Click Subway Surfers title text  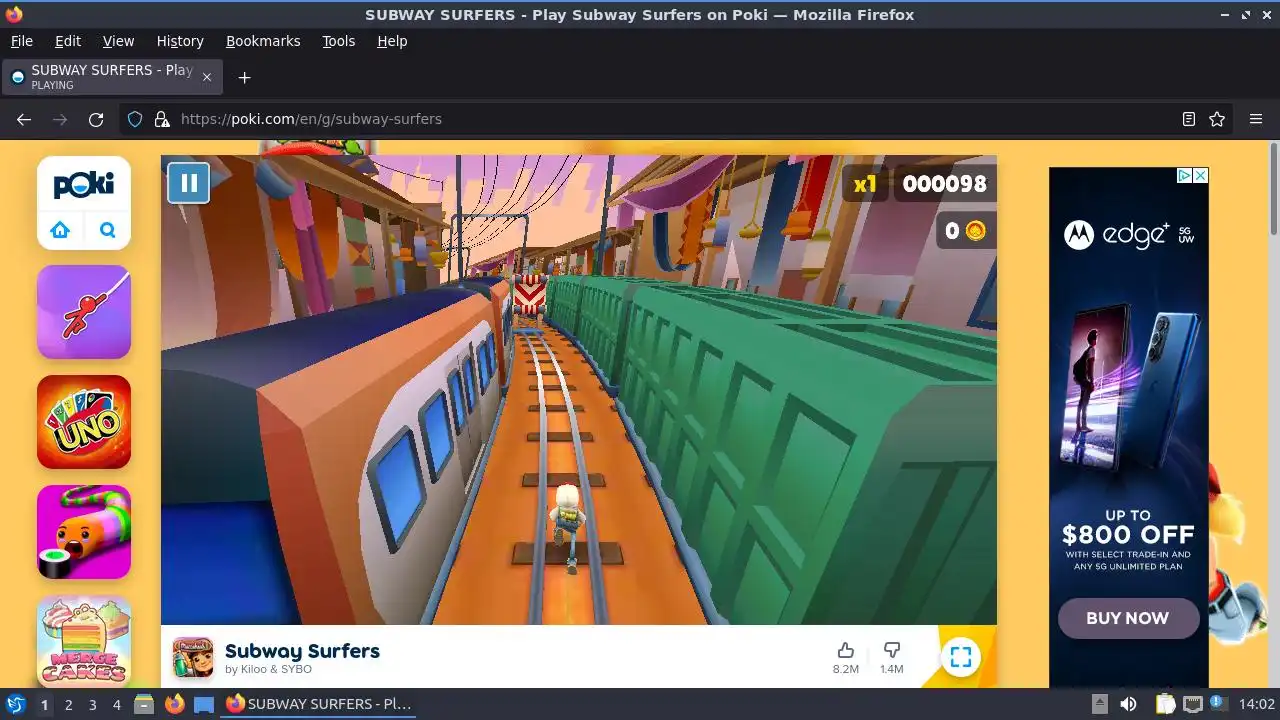point(302,651)
